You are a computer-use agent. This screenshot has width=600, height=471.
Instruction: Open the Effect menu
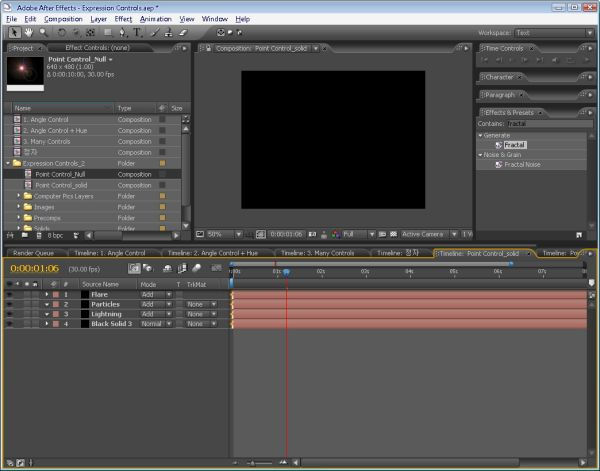pyautogui.click(x=123, y=19)
